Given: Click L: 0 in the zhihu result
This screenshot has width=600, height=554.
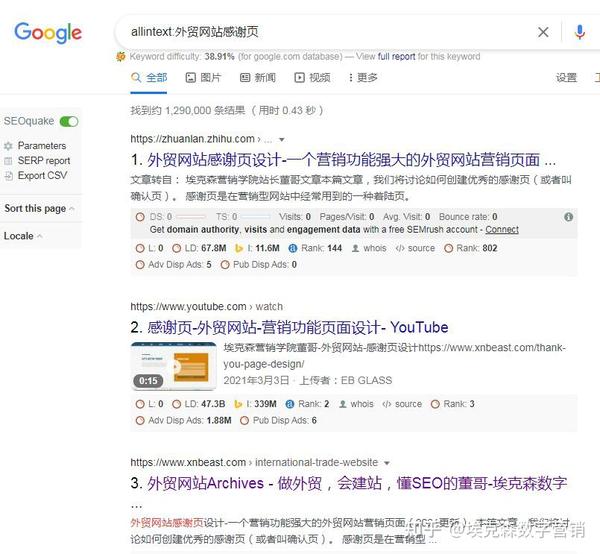Looking at the screenshot, I should point(150,248).
